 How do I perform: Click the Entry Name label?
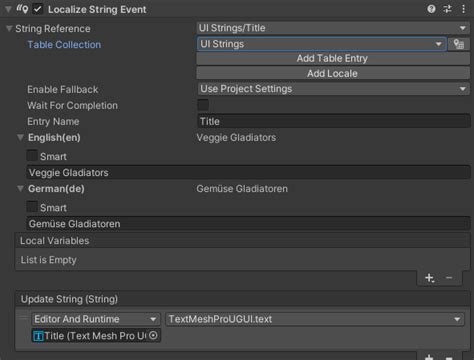click(x=53, y=121)
